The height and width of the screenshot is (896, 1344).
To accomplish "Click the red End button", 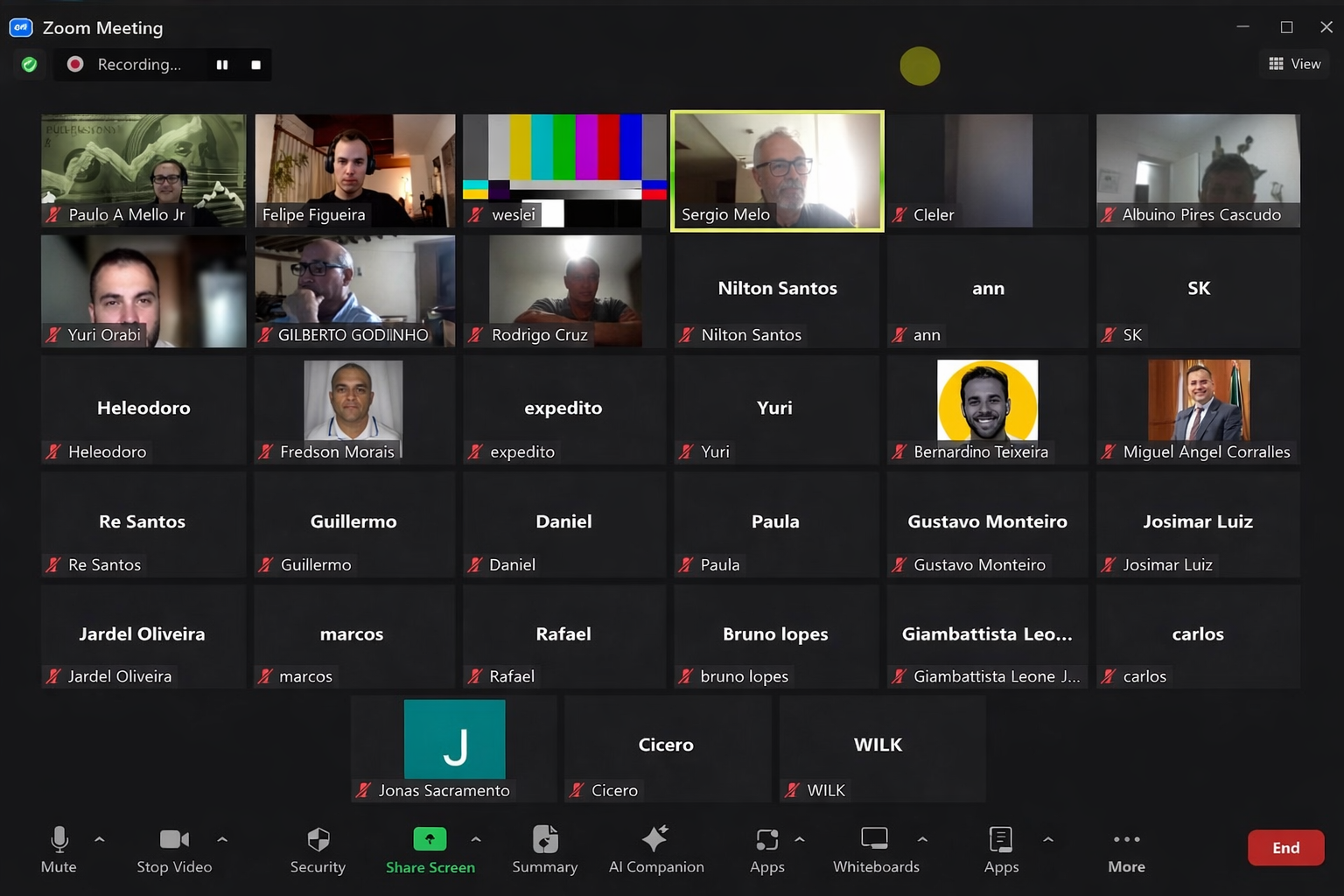I will (x=1284, y=848).
